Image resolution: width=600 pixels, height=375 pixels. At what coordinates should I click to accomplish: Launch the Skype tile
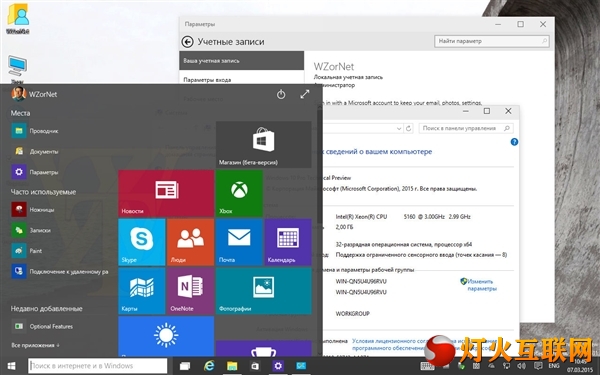tap(142, 242)
